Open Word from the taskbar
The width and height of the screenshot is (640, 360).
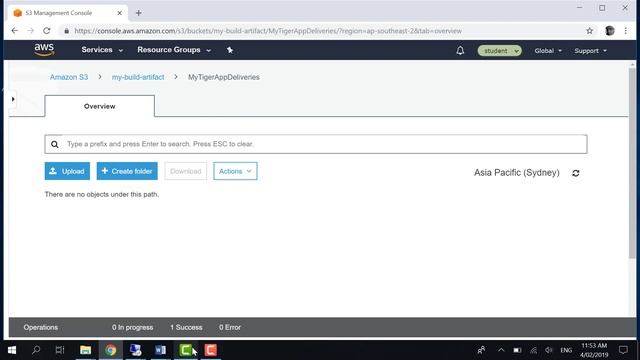[160, 350]
